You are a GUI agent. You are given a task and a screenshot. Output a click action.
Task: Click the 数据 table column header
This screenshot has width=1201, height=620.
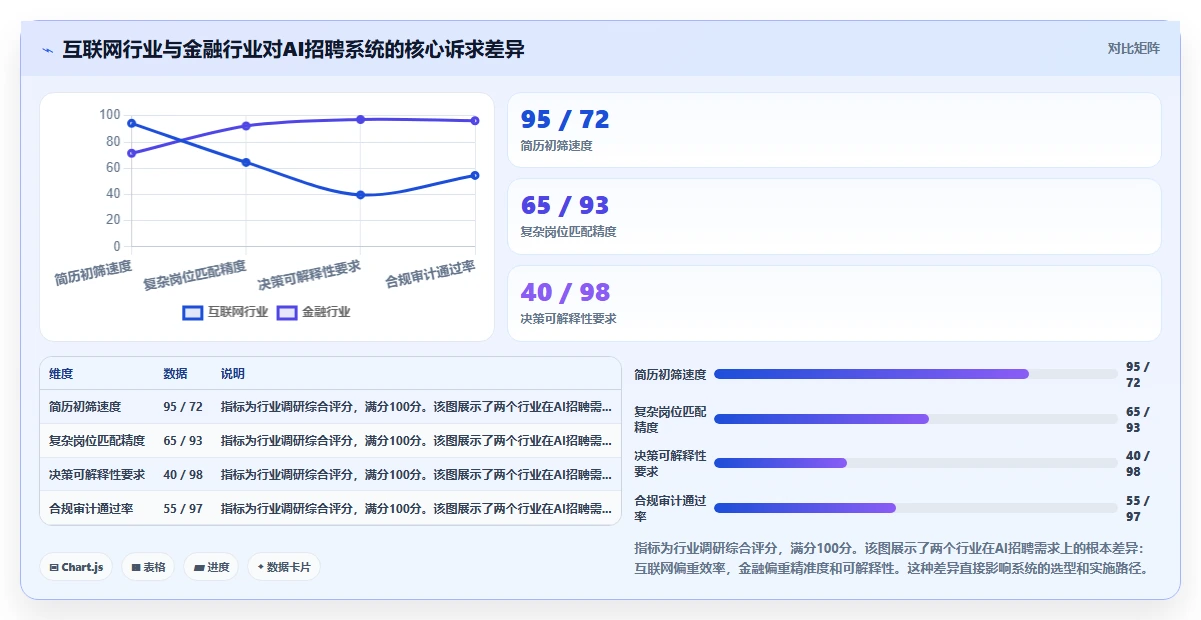tap(175, 374)
